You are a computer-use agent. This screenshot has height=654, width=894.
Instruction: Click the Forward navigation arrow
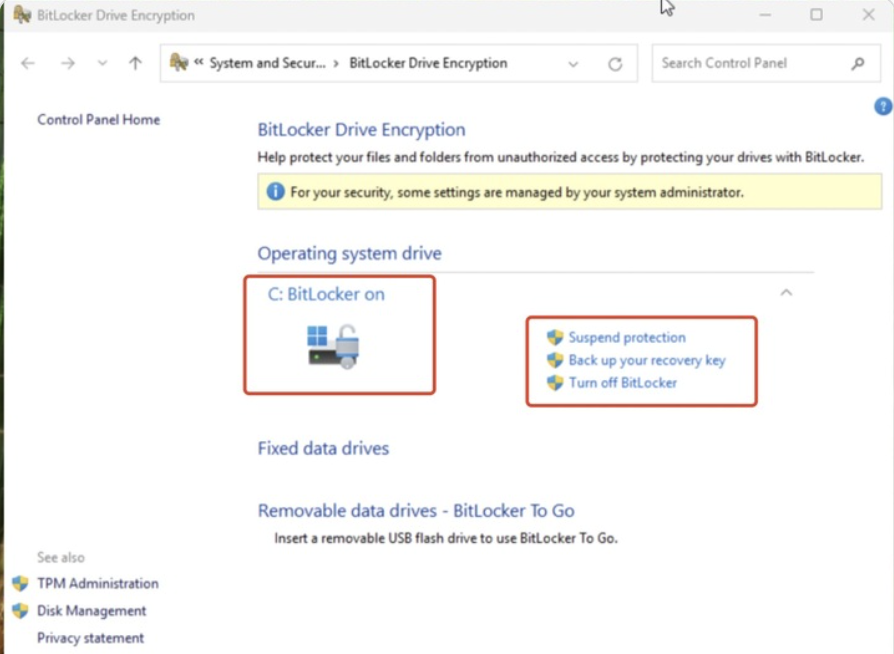click(68, 63)
